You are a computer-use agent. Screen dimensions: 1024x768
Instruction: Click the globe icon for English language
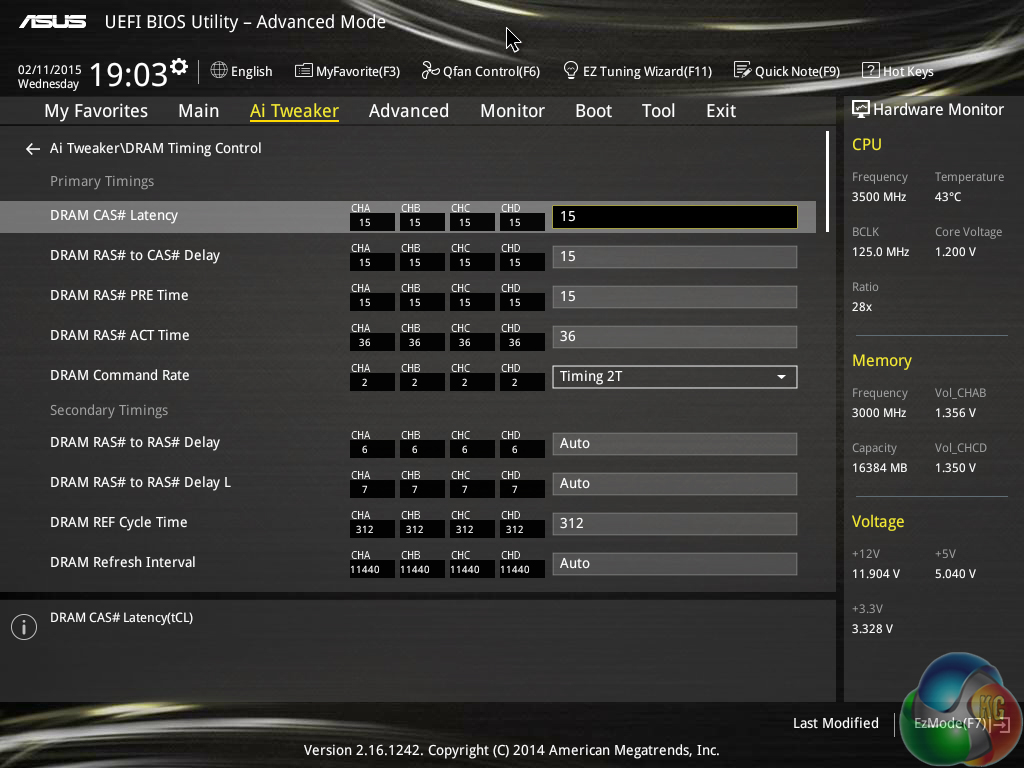point(219,71)
